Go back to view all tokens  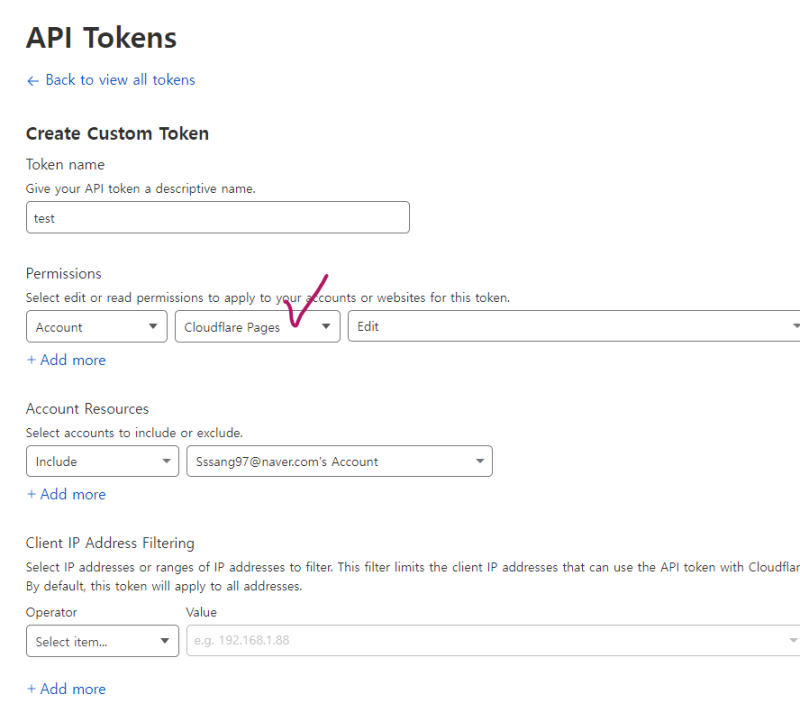[x=120, y=80]
